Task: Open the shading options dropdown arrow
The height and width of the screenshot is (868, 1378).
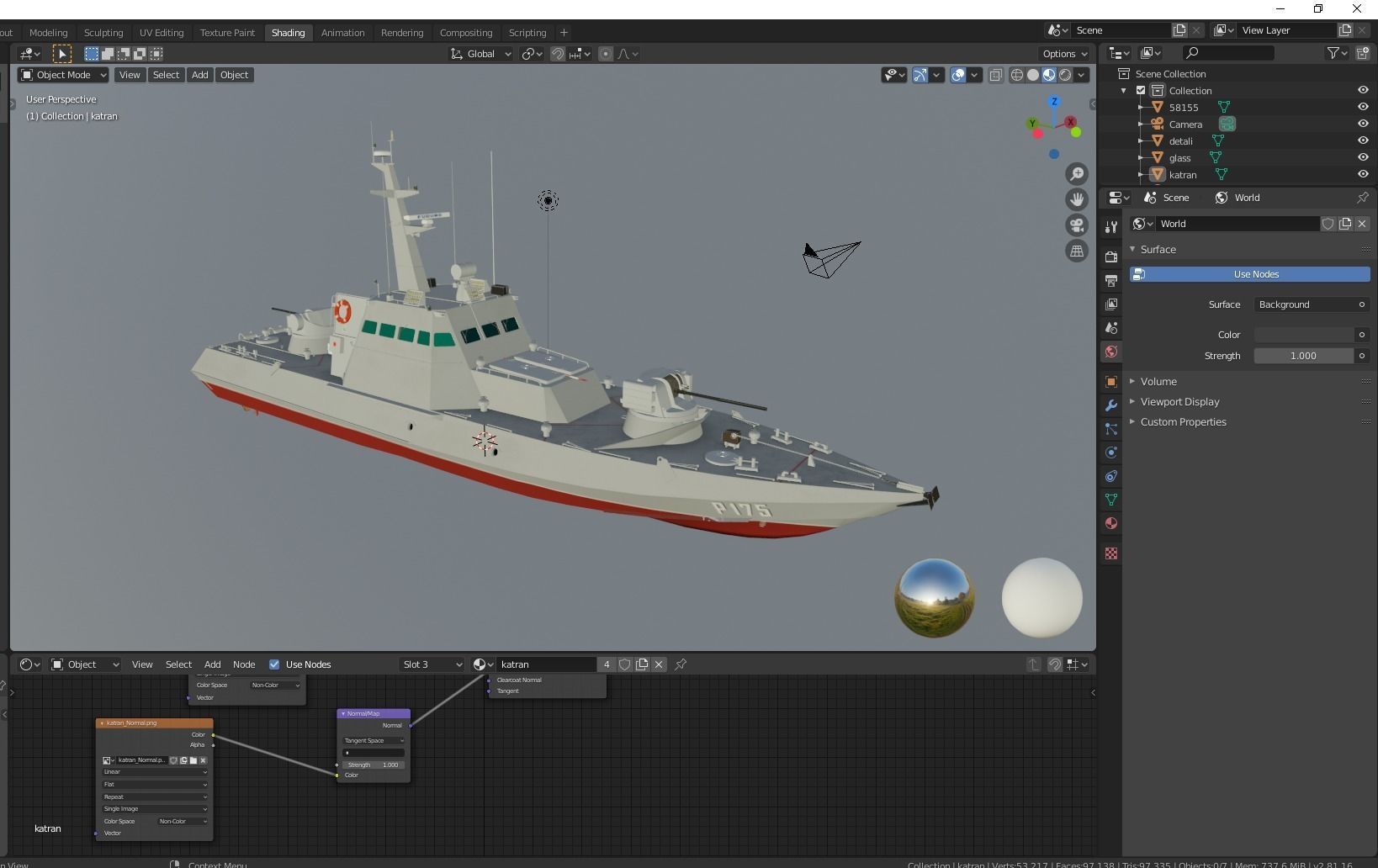Action: click(x=1082, y=75)
